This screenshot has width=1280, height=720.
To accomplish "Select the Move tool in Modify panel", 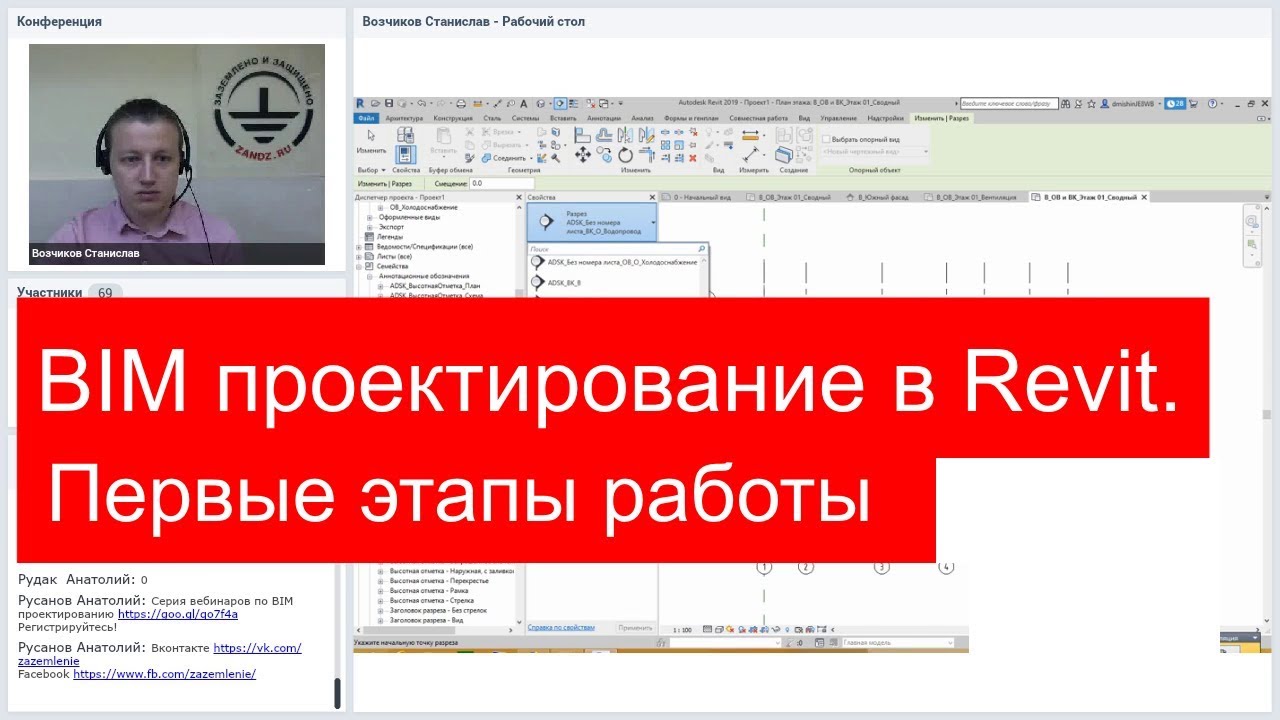I will 583,154.
